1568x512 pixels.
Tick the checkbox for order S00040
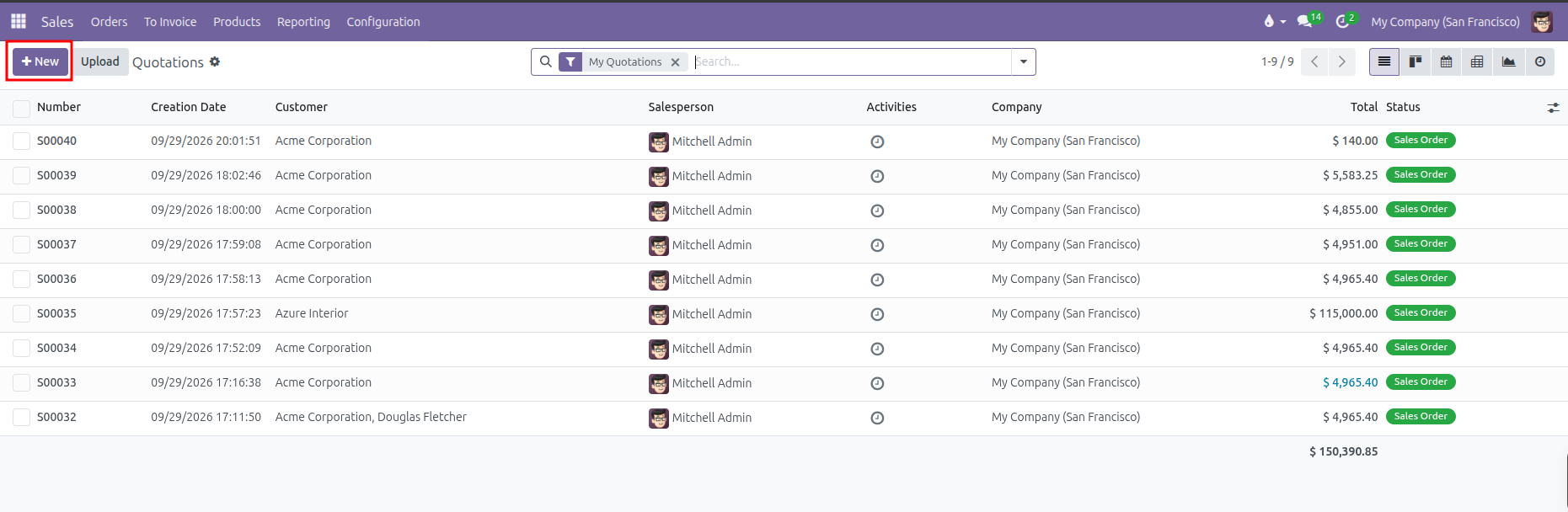tap(21, 141)
